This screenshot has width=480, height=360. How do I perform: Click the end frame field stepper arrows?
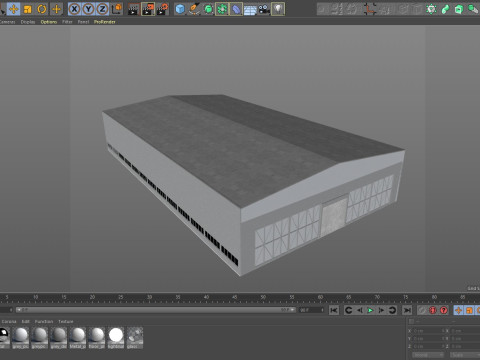pos(322,310)
